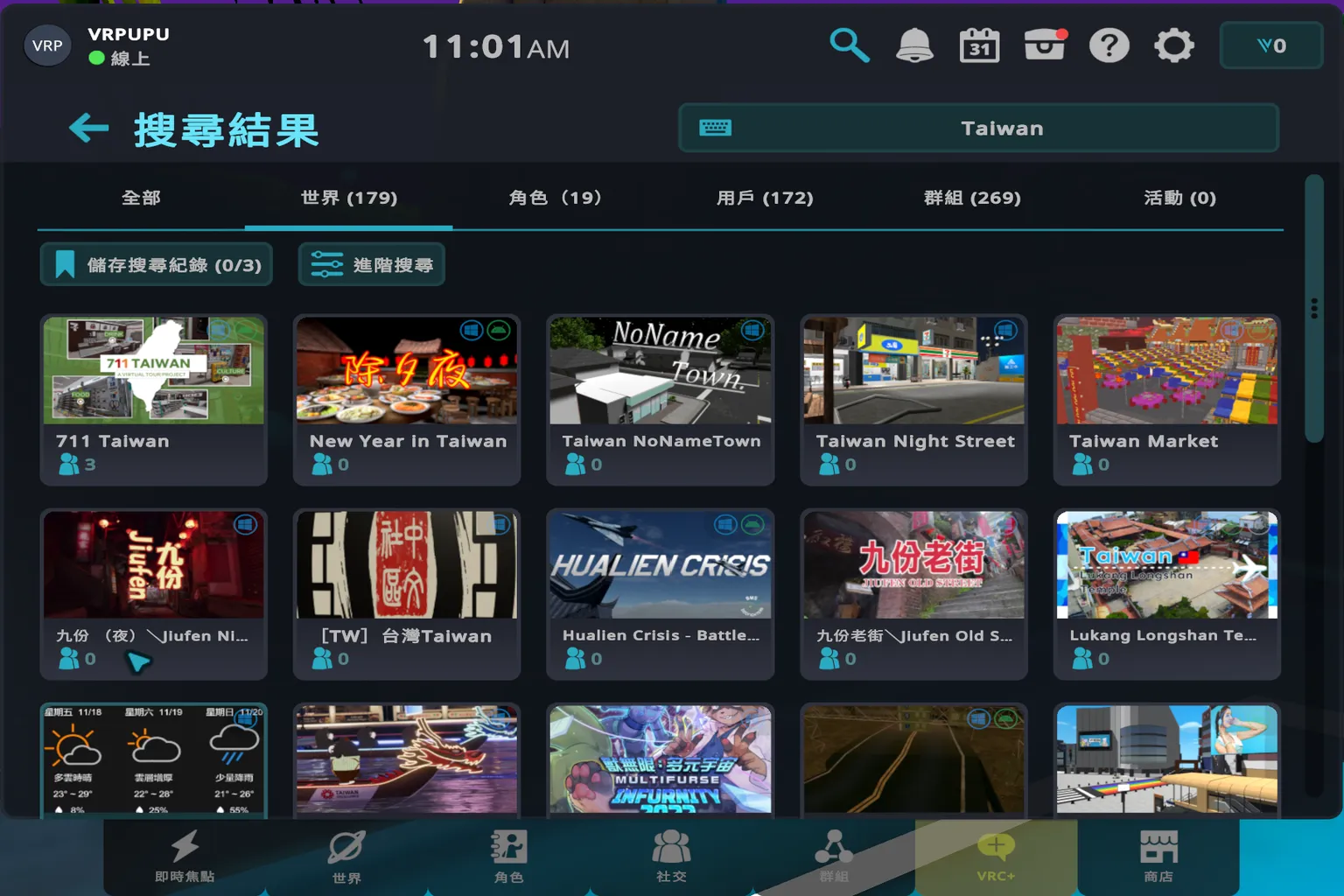Open the search magnifier icon

pos(849,45)
